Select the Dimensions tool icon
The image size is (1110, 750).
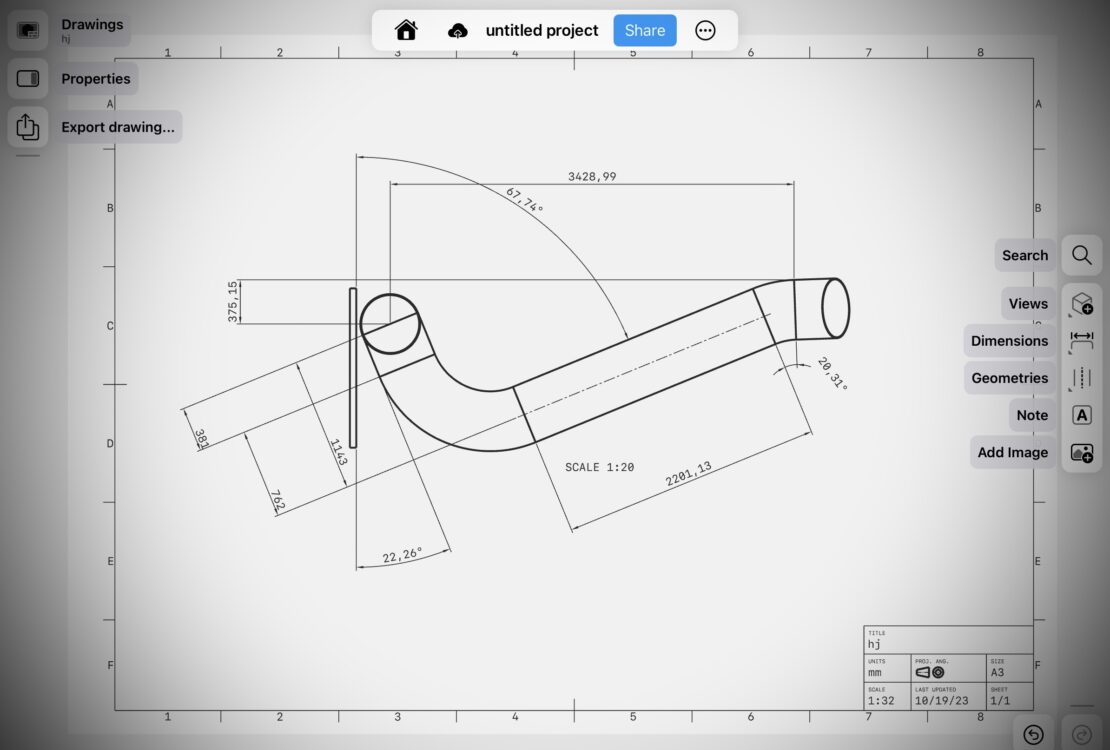click(x=1081, y=341)
